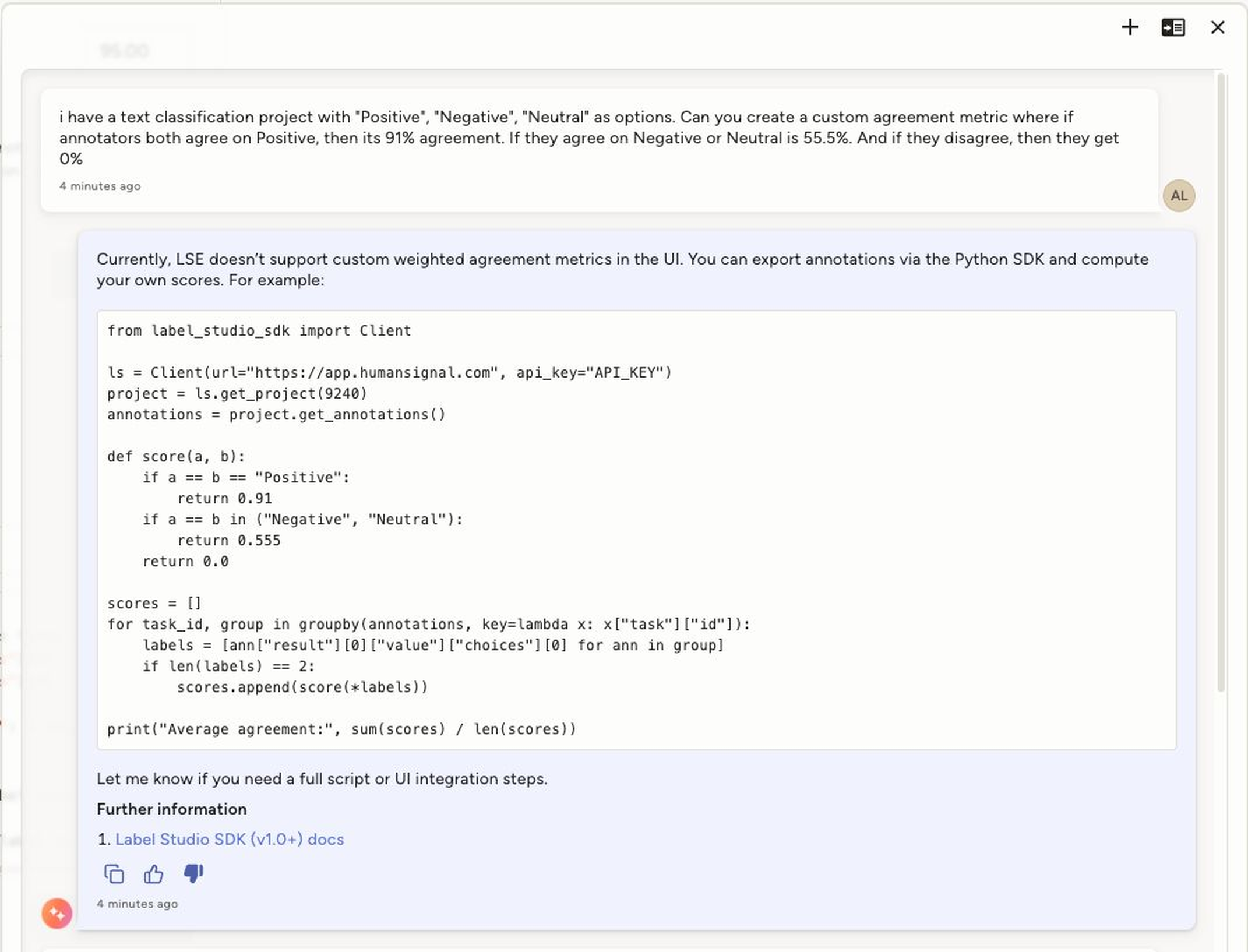Click the orange AI assistant avatar
1248x952 pixels.
[57, 913]
